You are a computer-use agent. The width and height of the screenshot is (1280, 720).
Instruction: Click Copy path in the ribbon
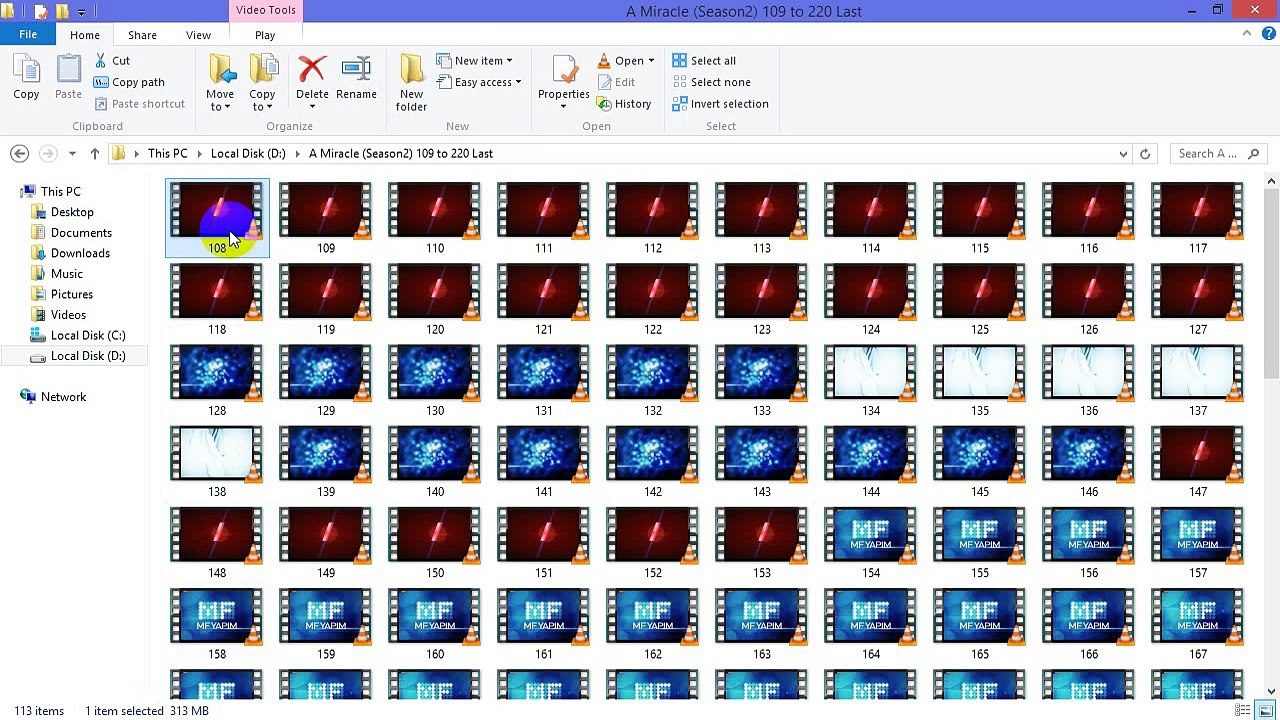click(129, 82)
